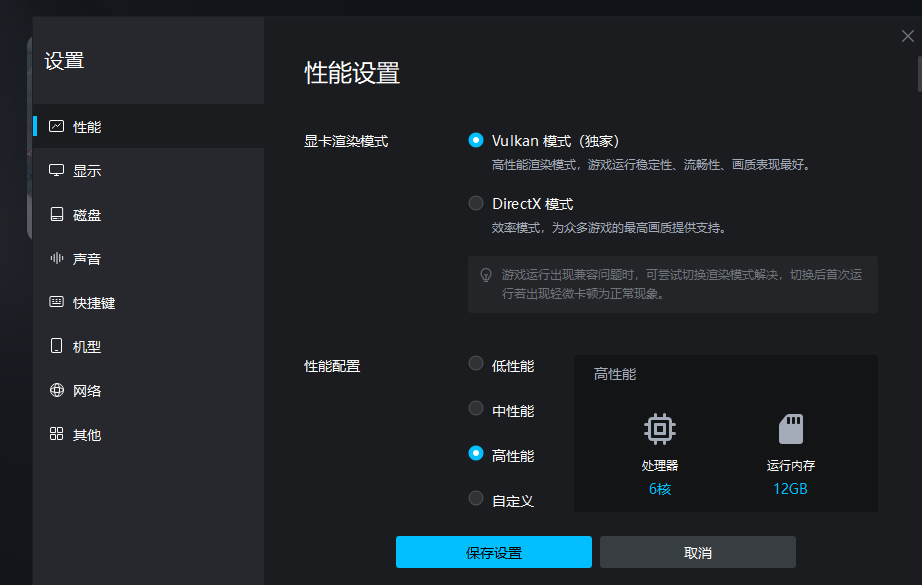Click the 声音 waveform icon
This screenshot has height=585, width=922.
[56, 258]
